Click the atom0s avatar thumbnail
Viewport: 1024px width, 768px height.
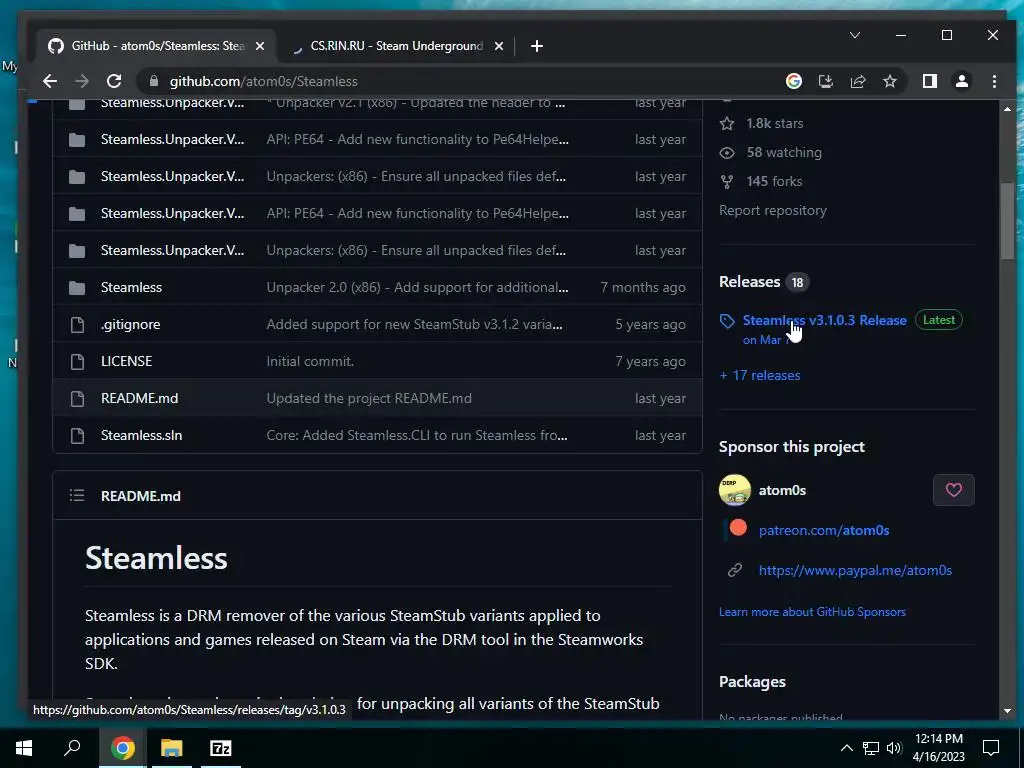pos(735,490)
